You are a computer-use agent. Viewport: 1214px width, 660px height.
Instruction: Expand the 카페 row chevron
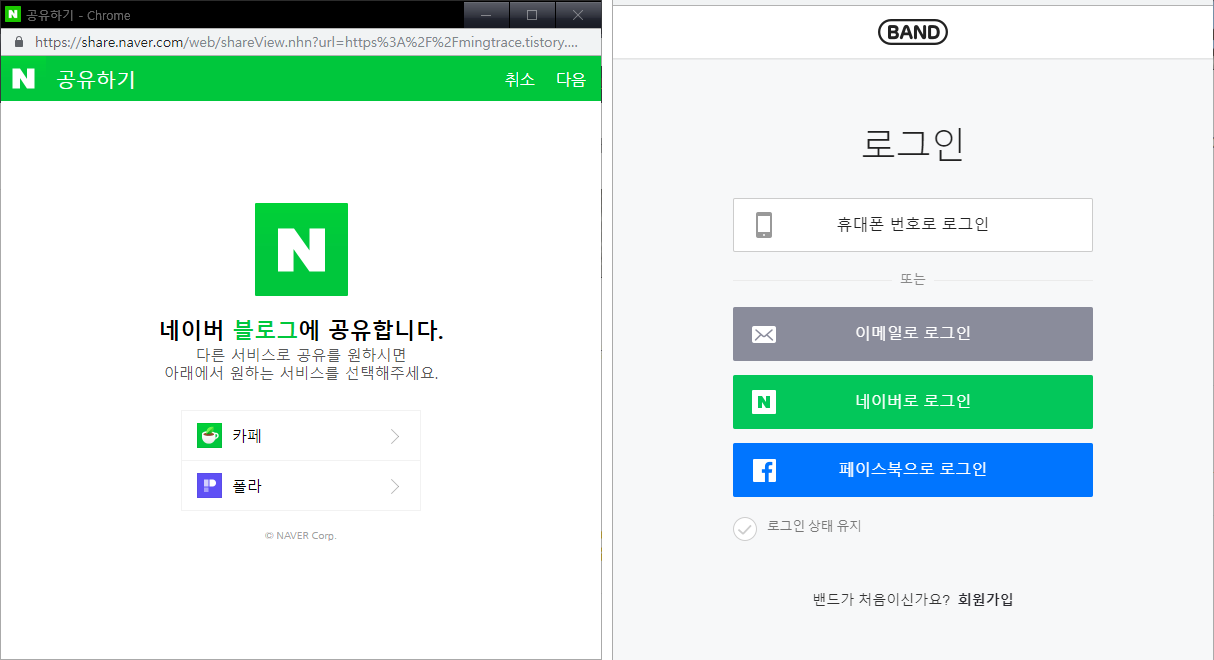(395, 436)
